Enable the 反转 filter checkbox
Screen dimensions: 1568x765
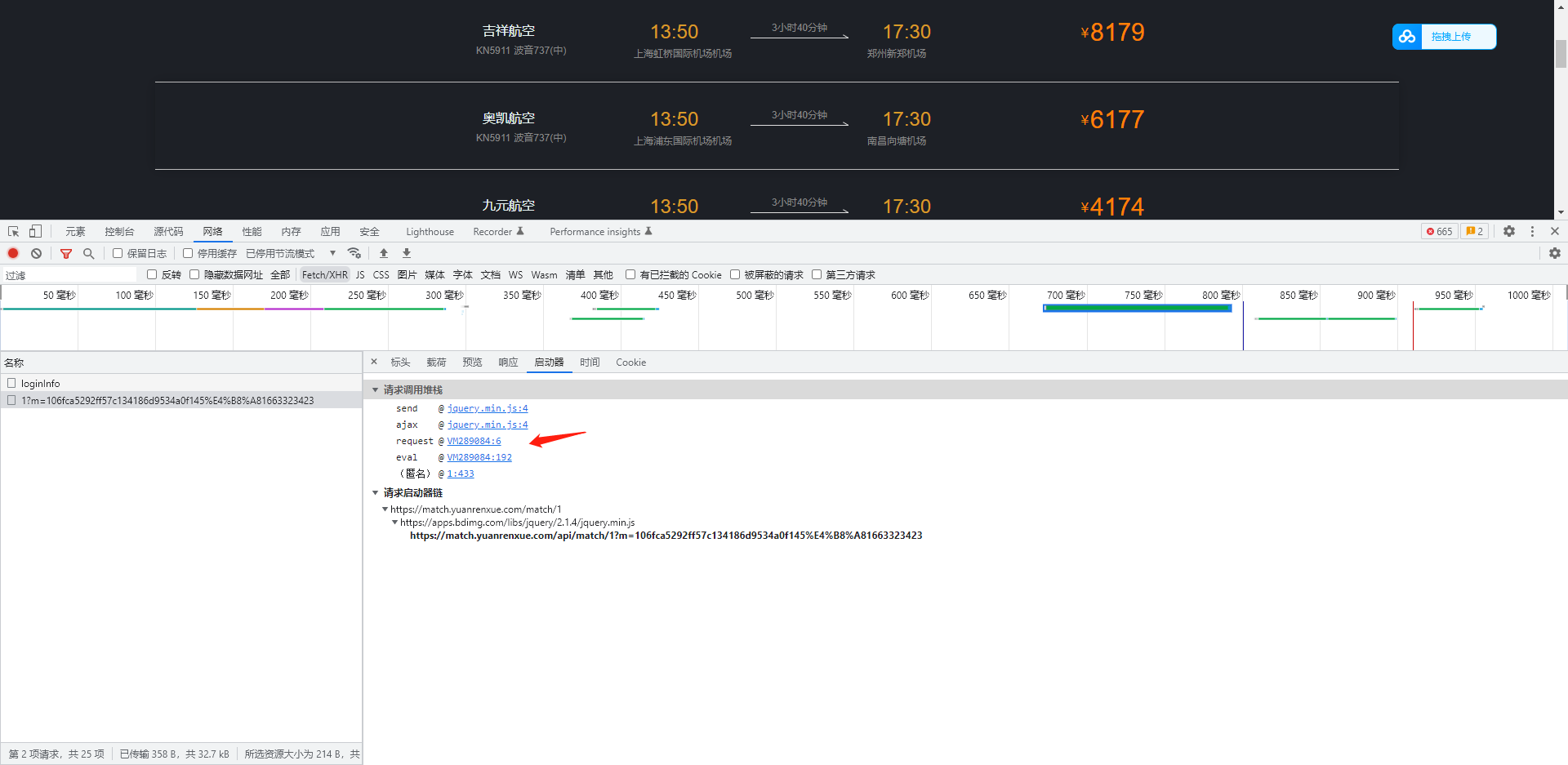point(152,274)
